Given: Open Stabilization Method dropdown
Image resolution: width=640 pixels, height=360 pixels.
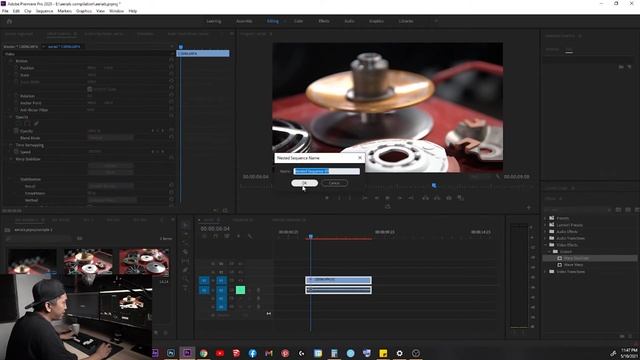Looking at the screenshot, I should [112, 200].
